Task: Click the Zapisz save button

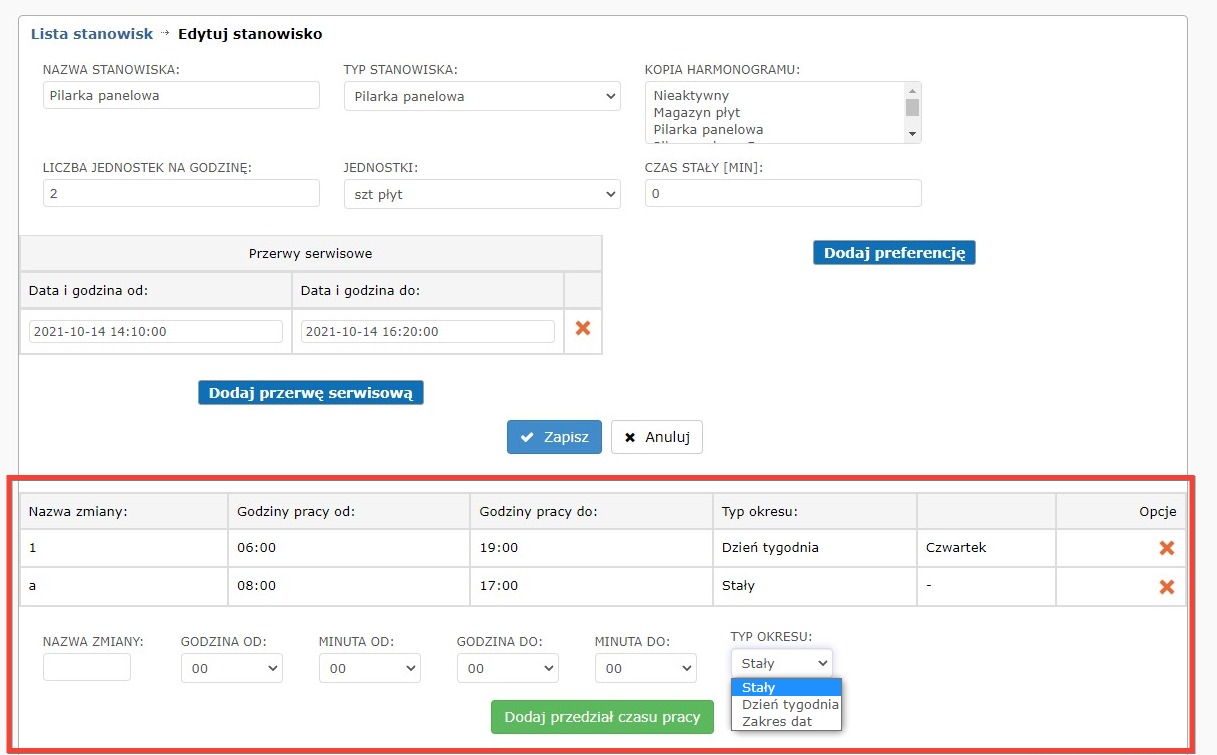Action: click(554, 437)
